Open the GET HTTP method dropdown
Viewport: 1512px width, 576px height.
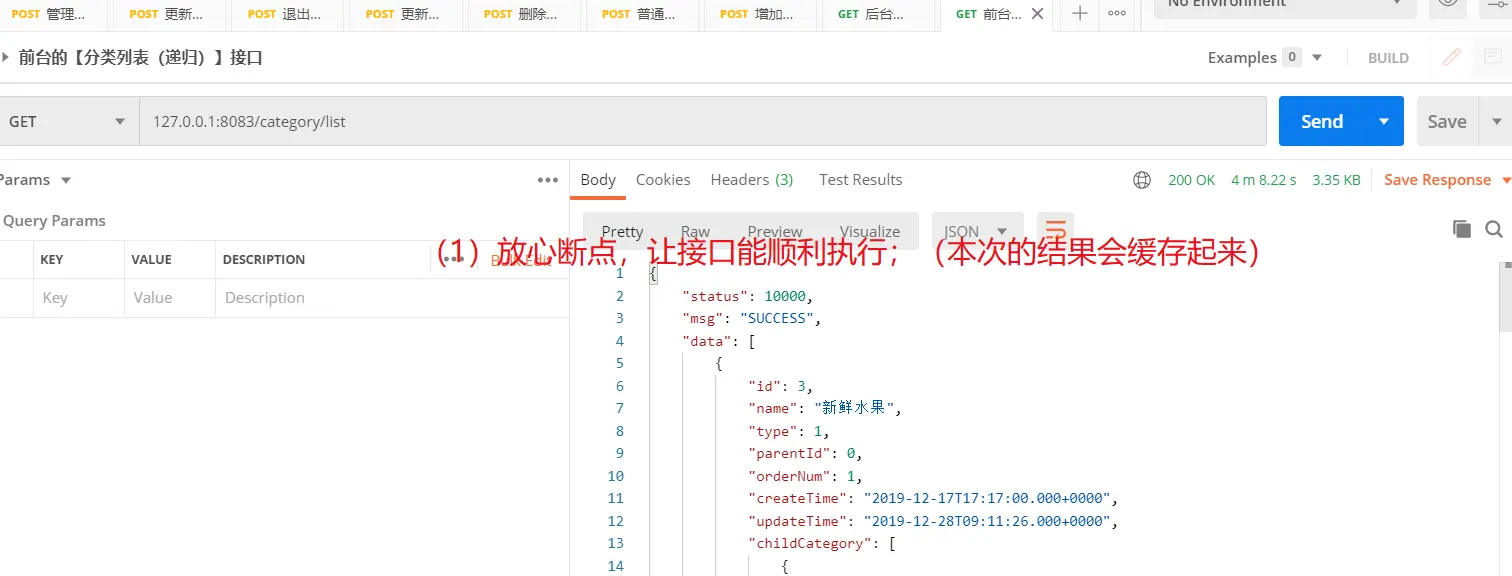pyautogui.click(x=67, y=122)
